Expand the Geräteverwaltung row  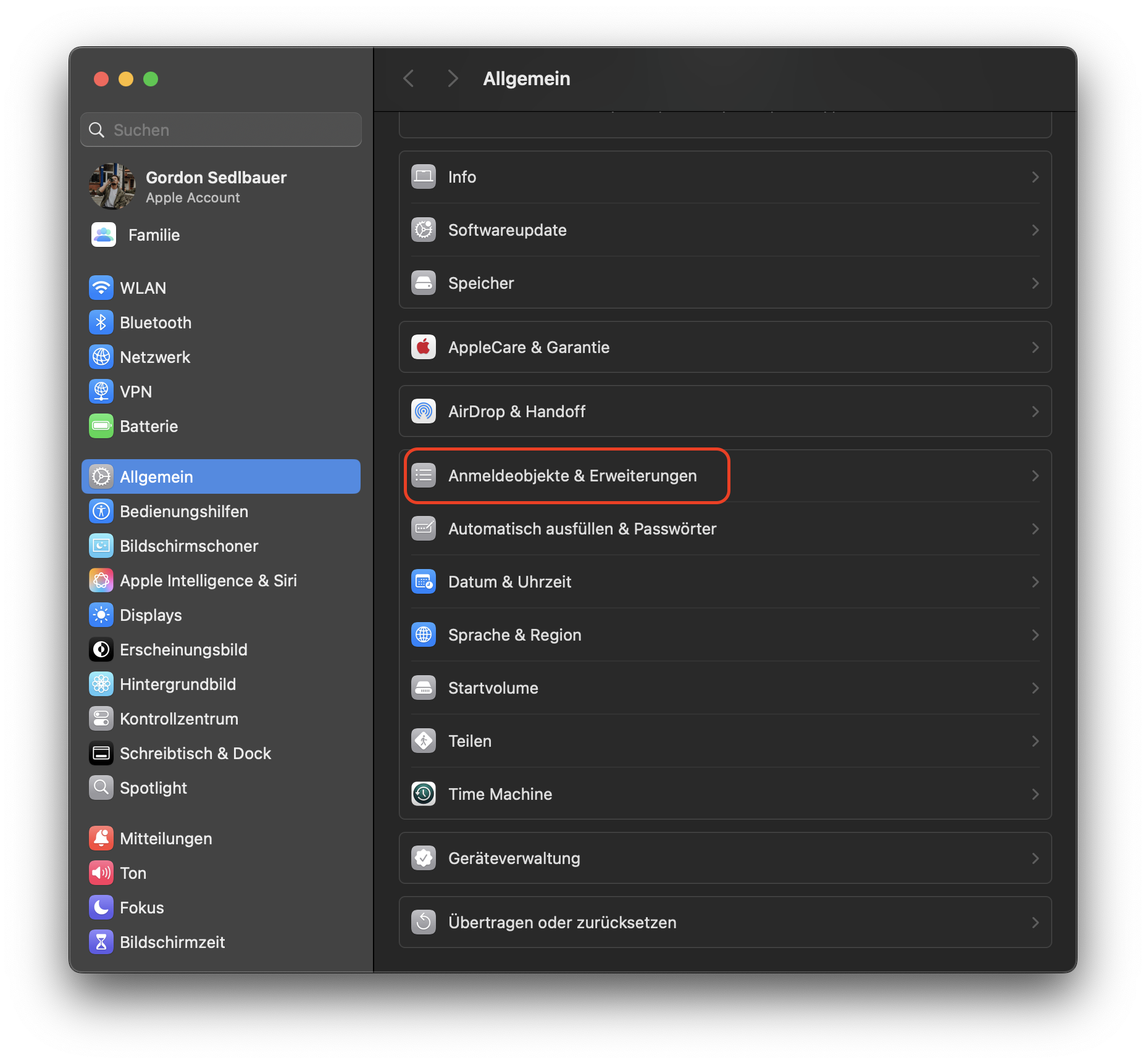point(1035,858)
